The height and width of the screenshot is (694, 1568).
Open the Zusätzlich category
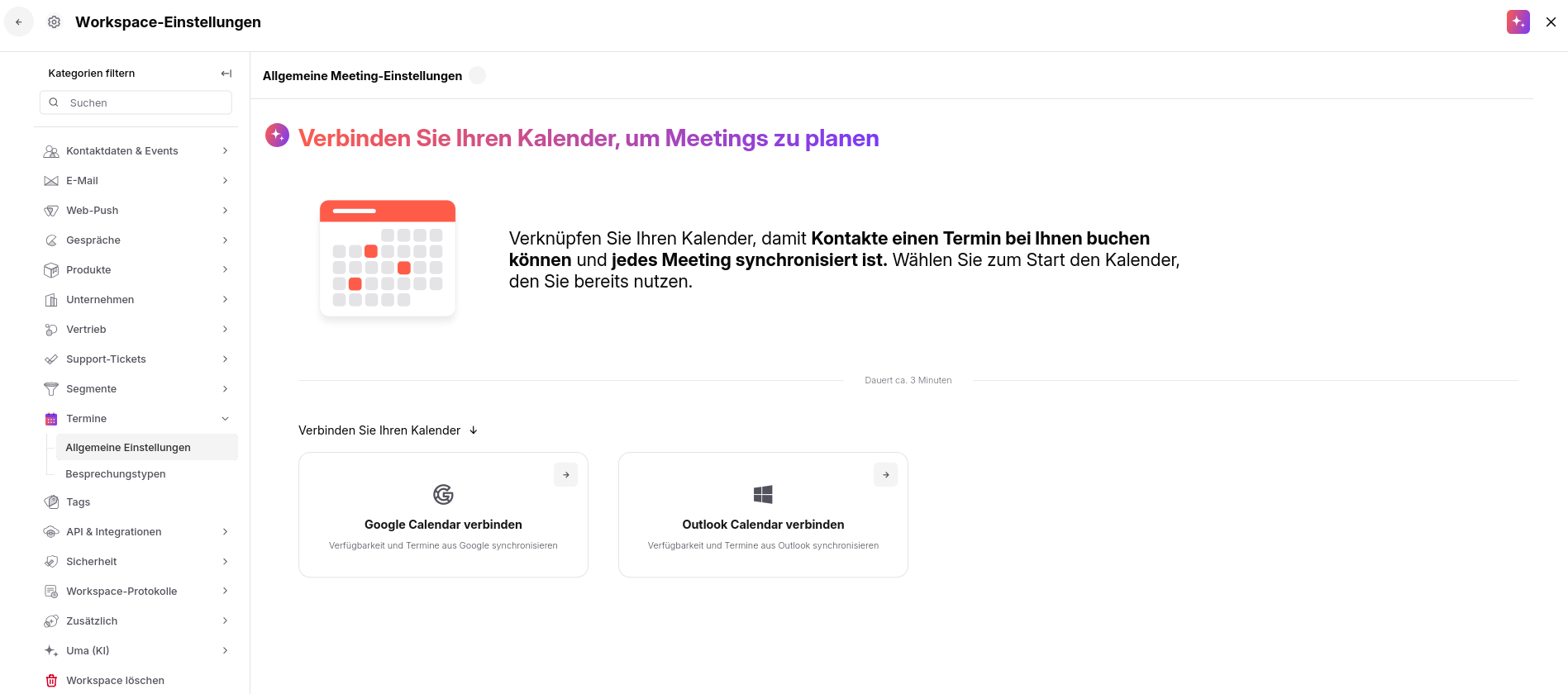pos(137,621)
